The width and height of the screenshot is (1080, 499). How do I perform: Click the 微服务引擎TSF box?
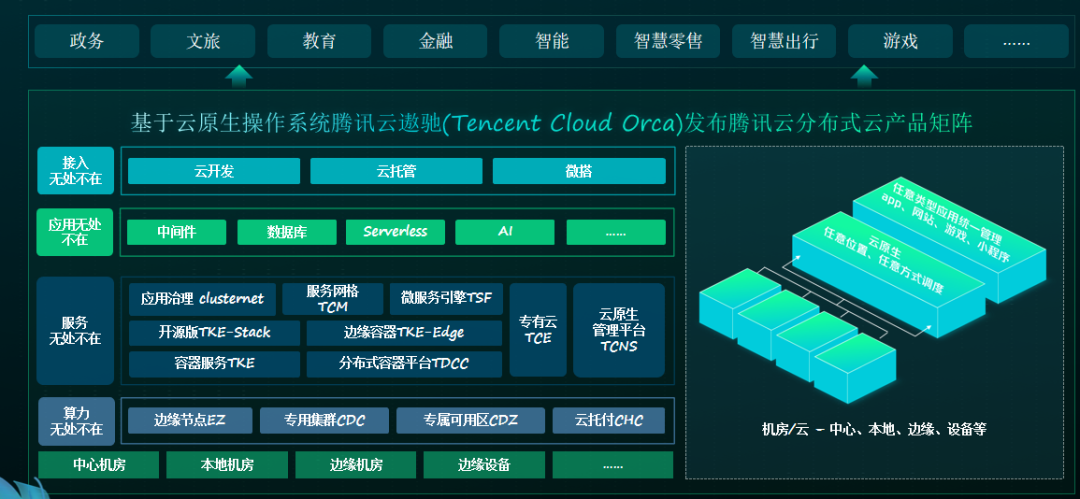(446, 299)
